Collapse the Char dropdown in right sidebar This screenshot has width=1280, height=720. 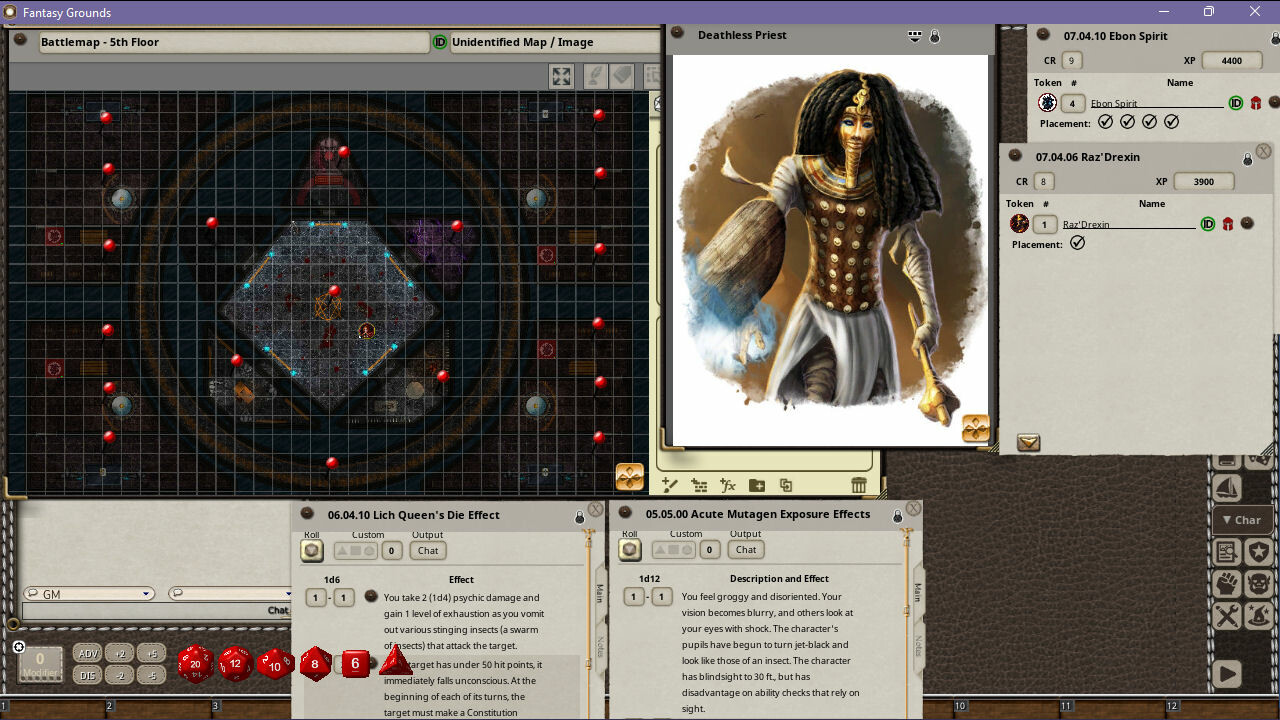pyautogui.click(x=1242, y=519)
